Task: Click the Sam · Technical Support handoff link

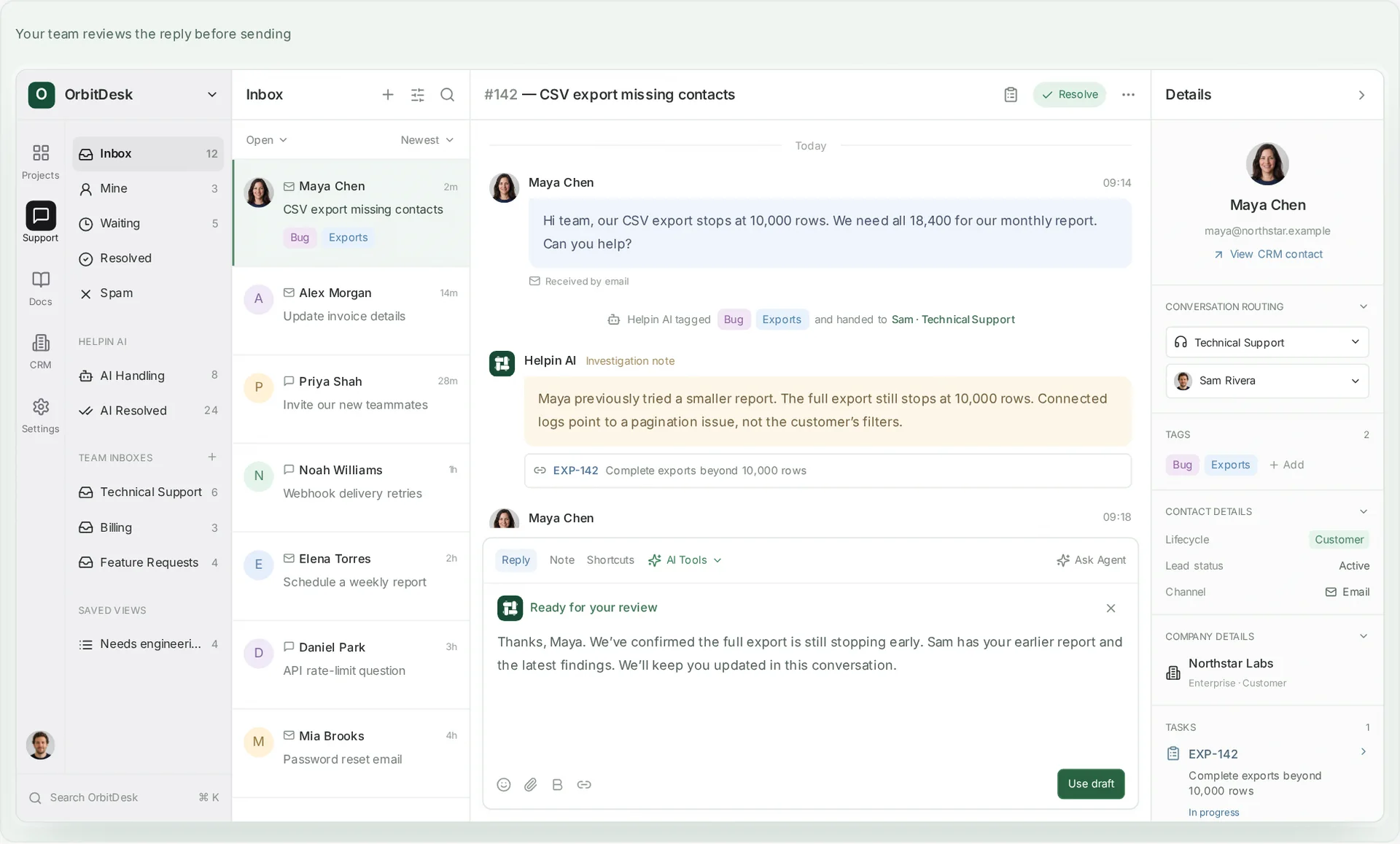Action: (953, 320)
